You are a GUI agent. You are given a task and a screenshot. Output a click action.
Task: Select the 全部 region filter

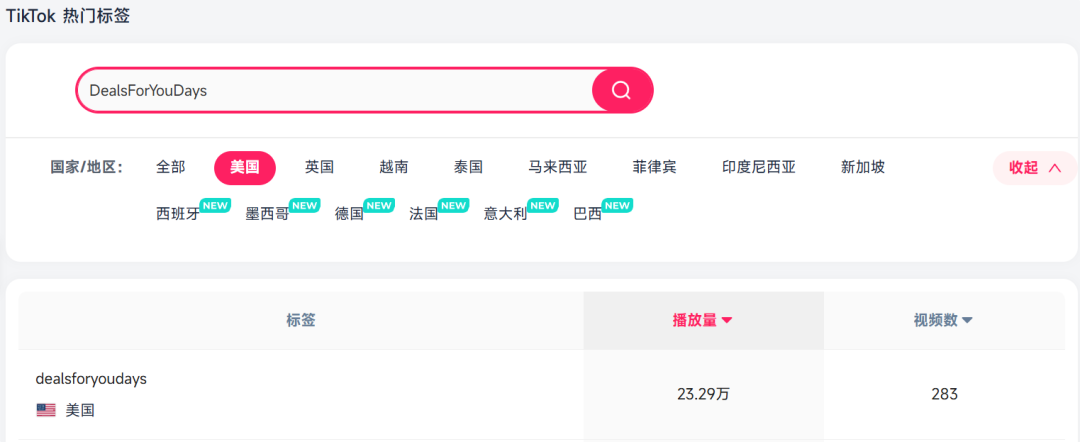[x=171, y=167]
